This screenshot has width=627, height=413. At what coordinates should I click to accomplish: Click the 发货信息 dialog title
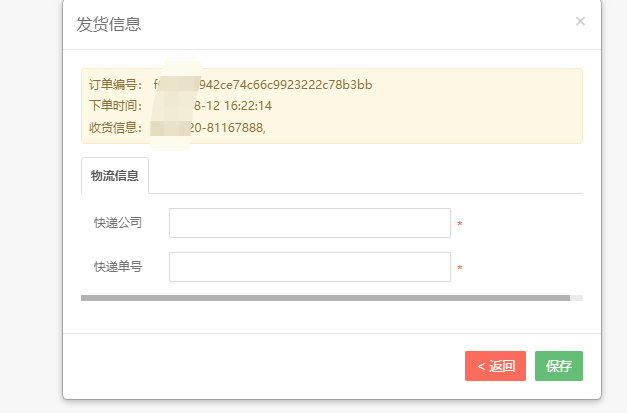109,24
